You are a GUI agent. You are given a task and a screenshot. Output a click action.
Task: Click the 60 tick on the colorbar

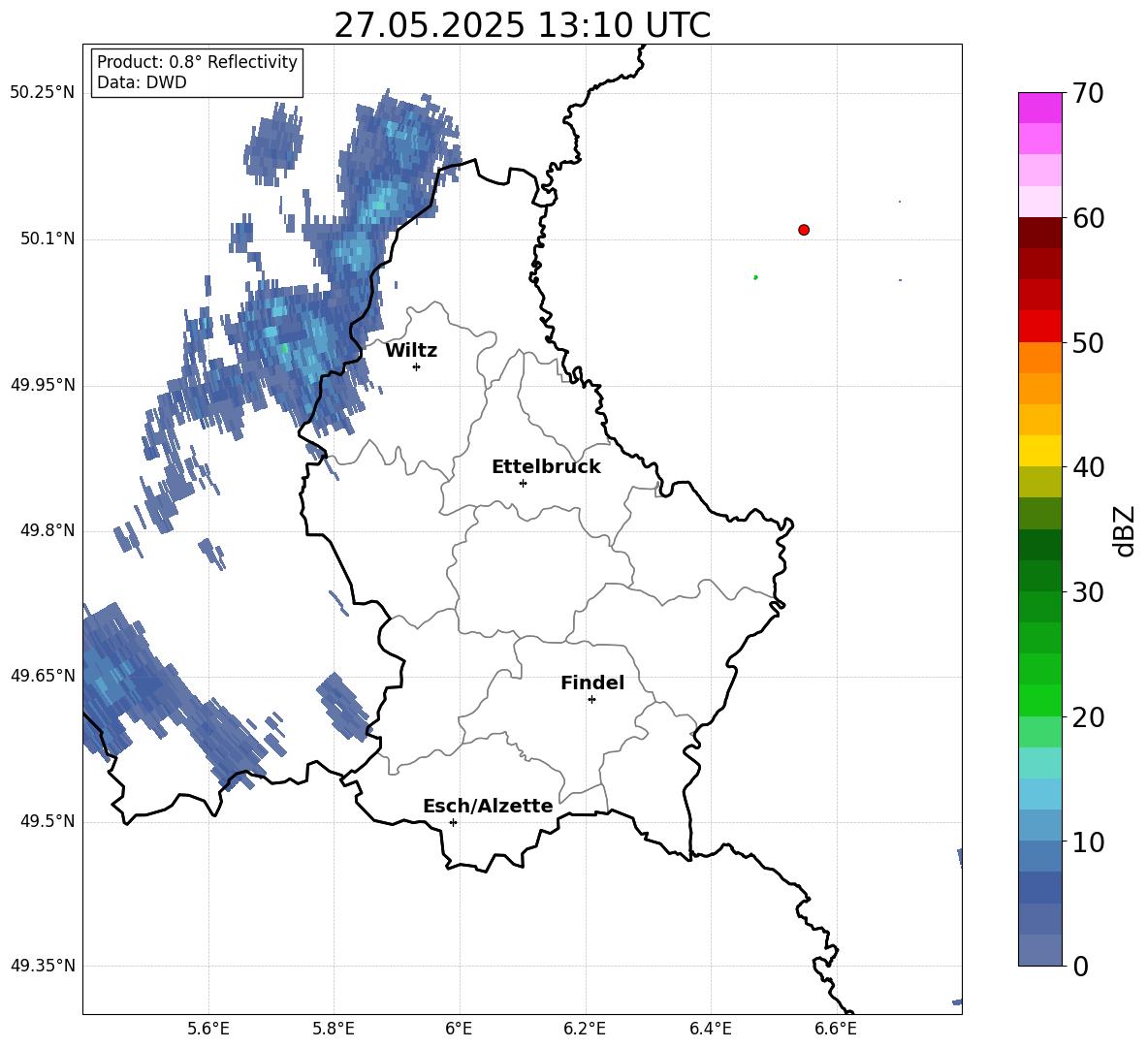[1089, 218]
